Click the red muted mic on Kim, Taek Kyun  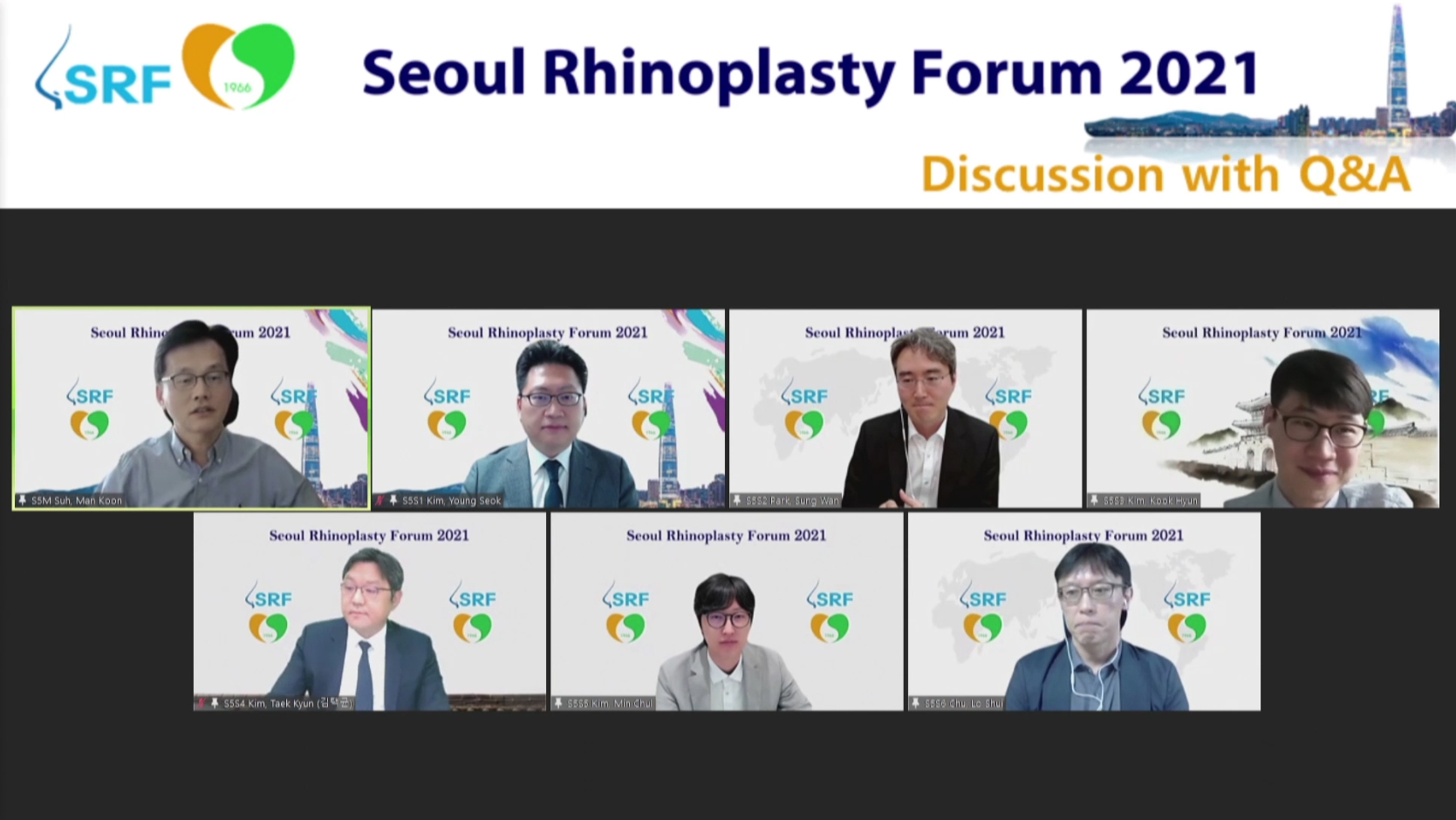202,703
